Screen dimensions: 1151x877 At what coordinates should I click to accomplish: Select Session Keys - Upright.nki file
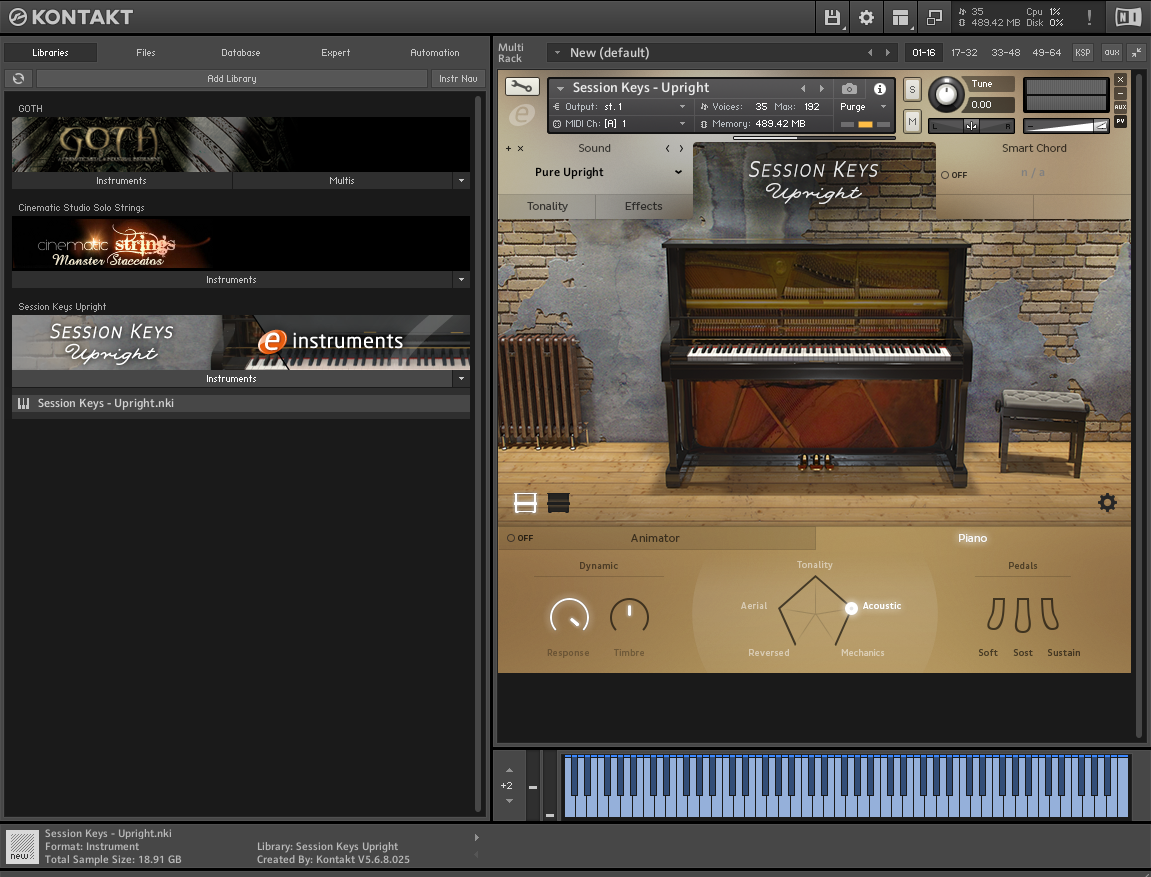pos(241,404)
